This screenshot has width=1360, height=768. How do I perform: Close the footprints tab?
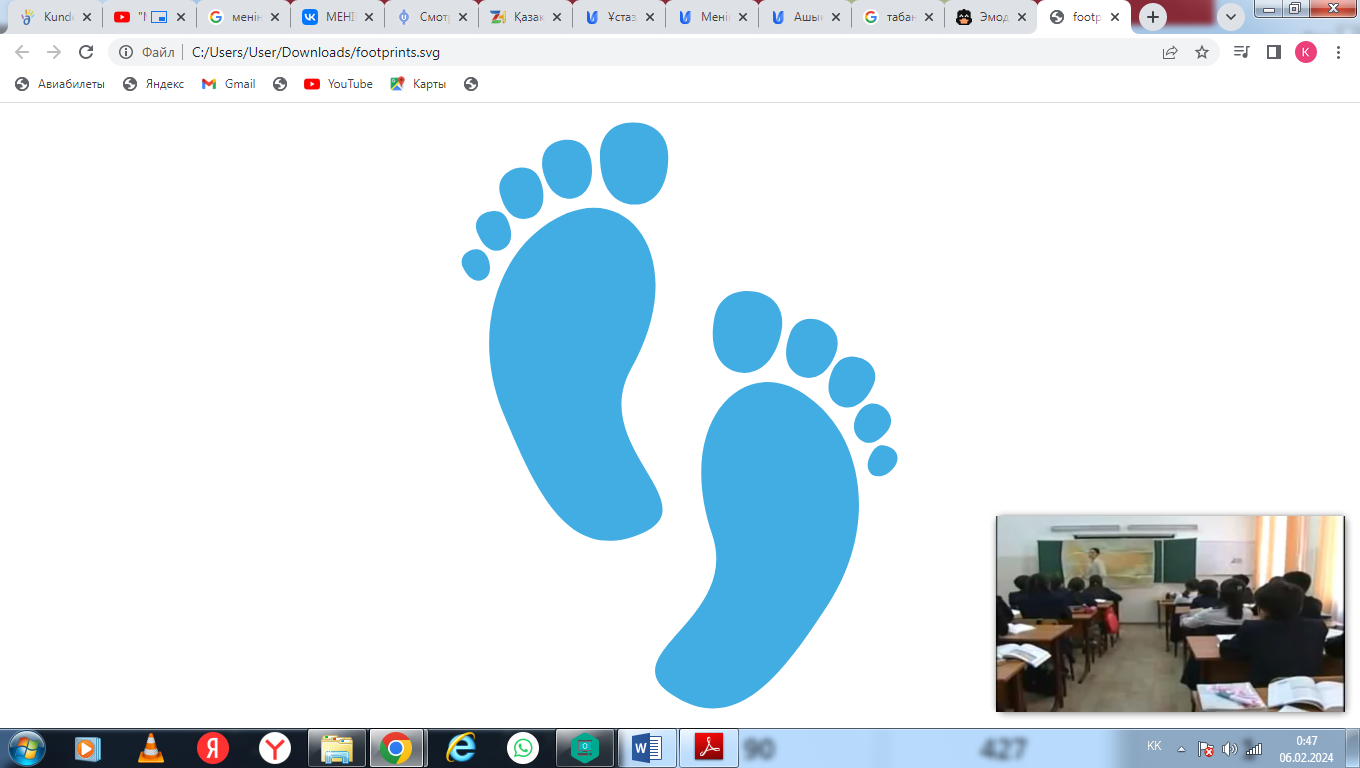click(x=1115, y=17)
